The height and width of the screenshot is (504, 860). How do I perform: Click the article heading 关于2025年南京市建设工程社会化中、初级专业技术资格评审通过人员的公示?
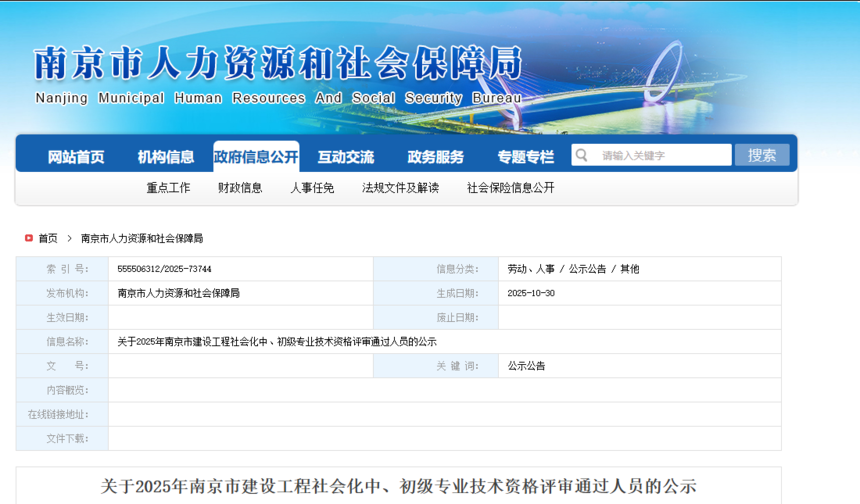pyautogui.click(x=399, y=486)
